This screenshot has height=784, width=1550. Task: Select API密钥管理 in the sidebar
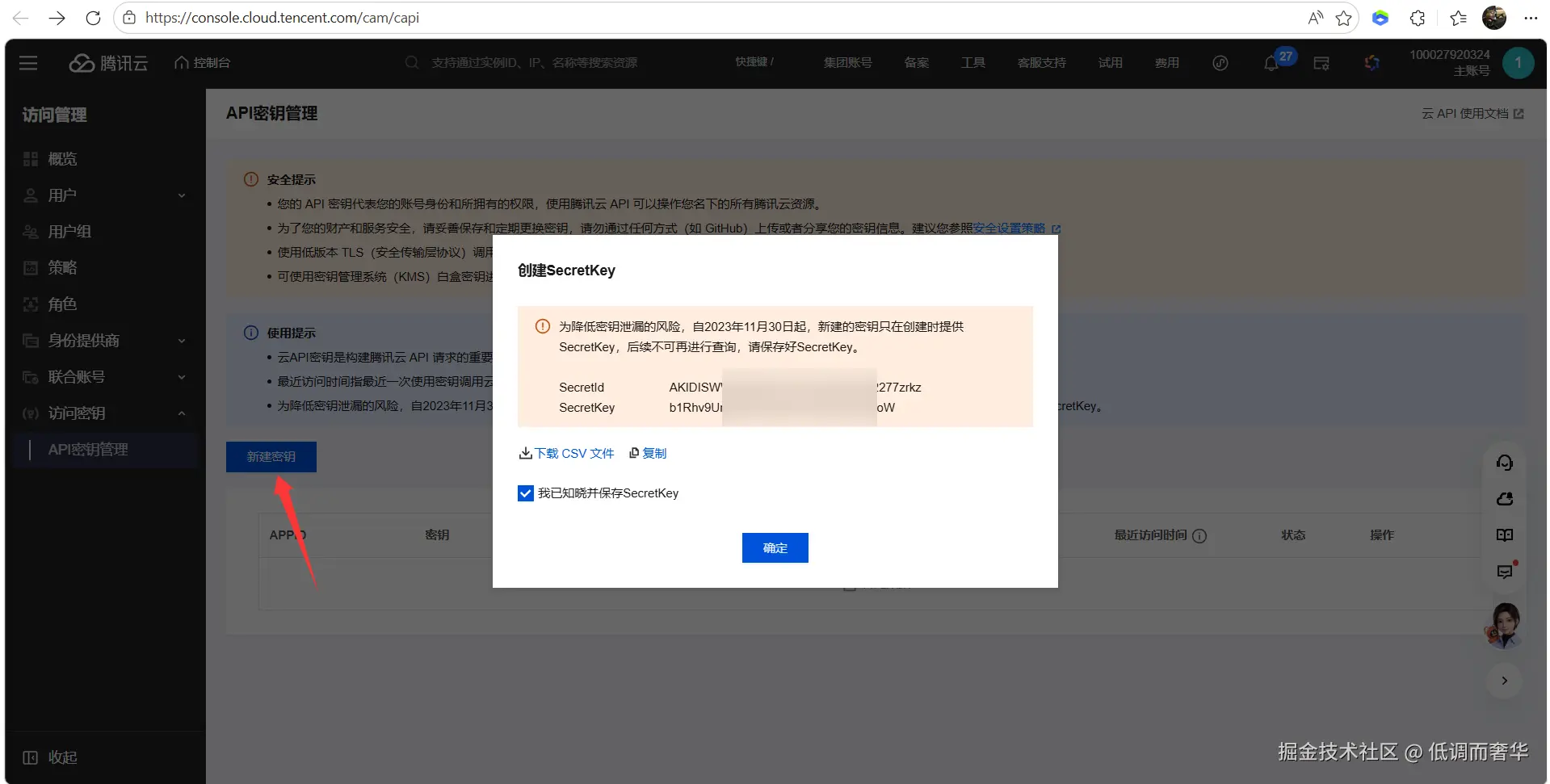pos(105,450)
